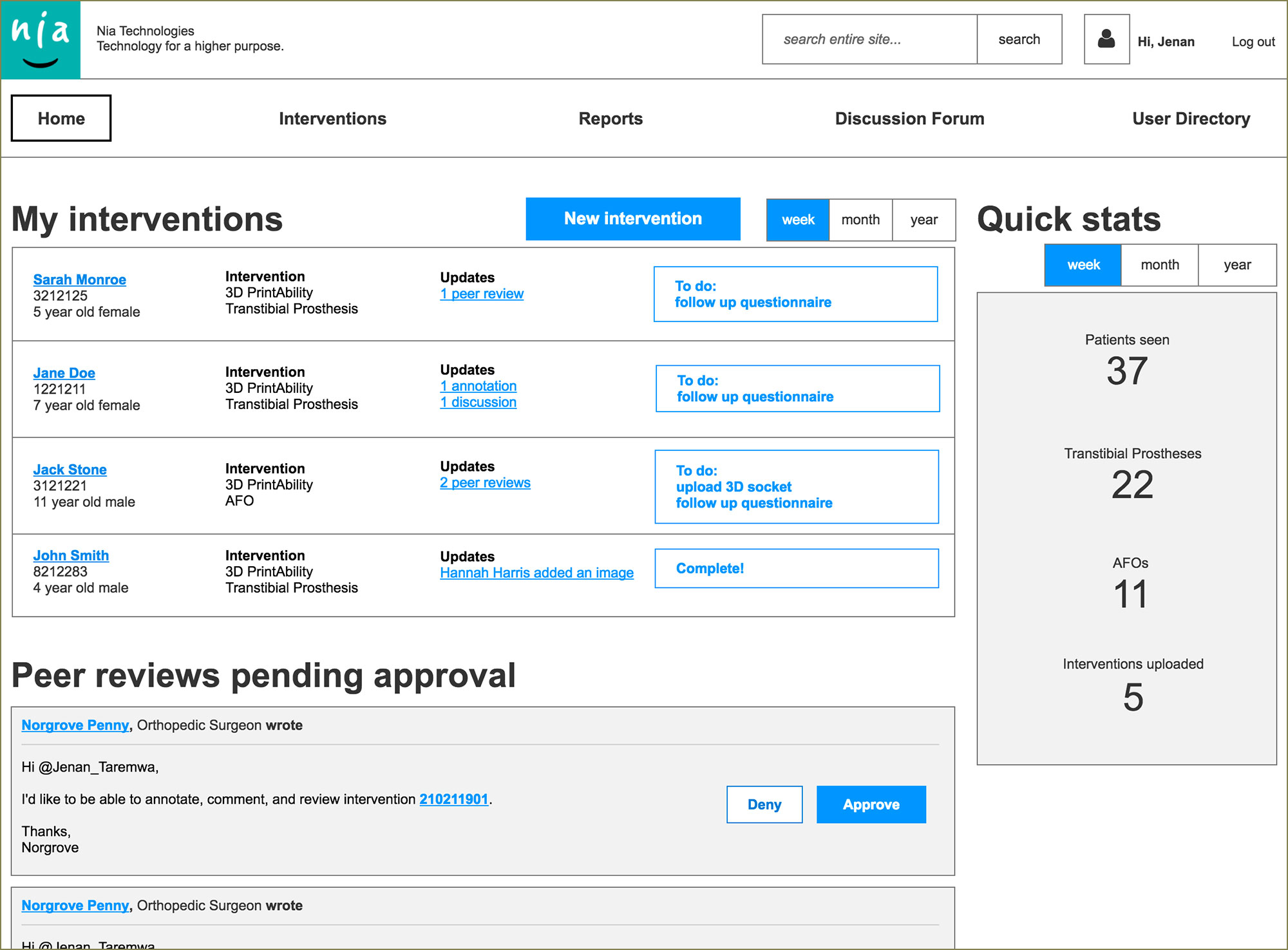This screenshot has height=950, width=1288.
Task: Open the Discussion Forum menu item
Action: coord(909,118)
